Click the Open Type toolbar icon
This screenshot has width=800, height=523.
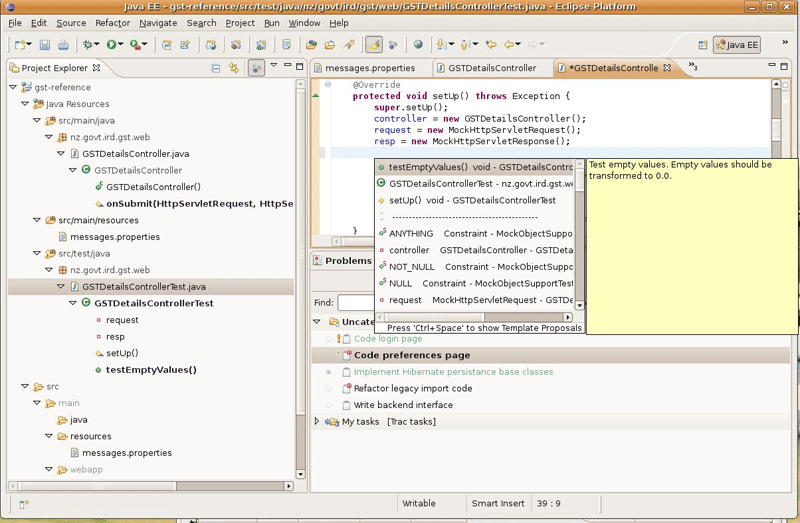point(311,45)
